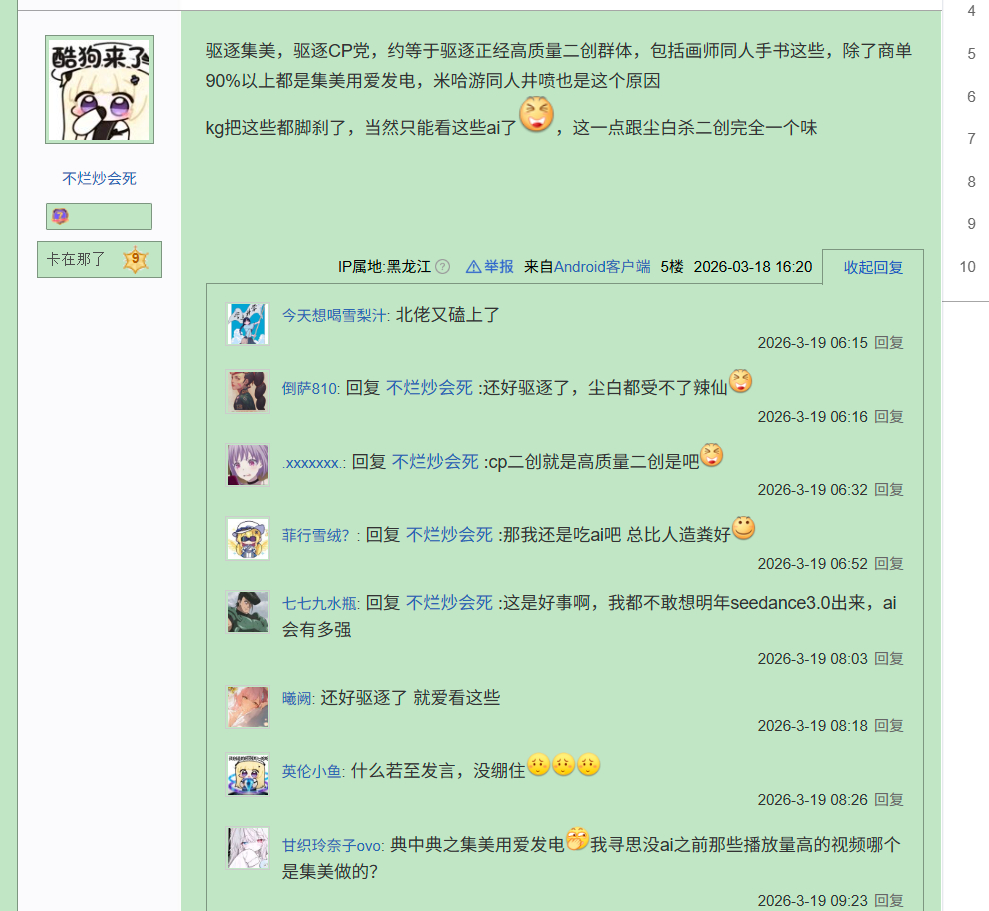Reply to 七七九水瓶's comment at 08:03
Image resolution: width=989 pixels, height=911 pixels.
point(889,659)
